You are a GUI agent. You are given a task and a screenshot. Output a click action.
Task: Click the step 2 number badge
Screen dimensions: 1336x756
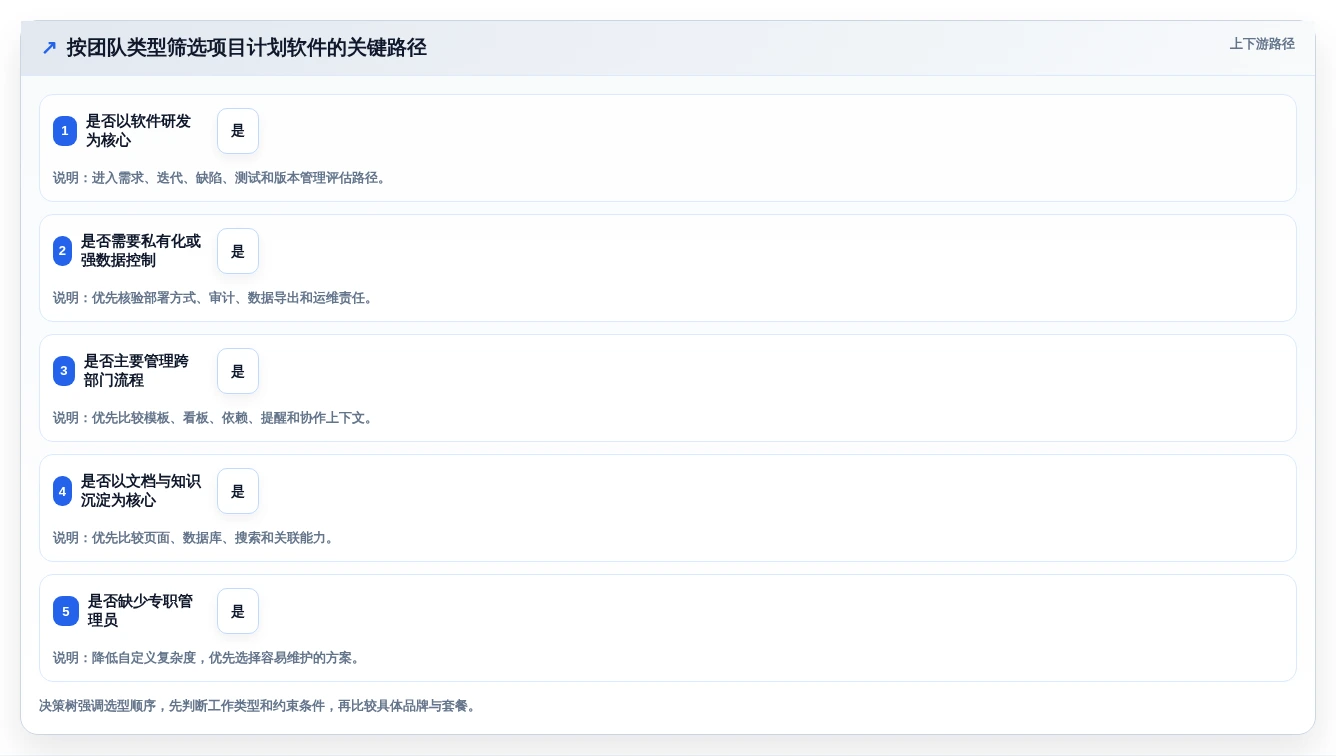(x=62, y=251)
